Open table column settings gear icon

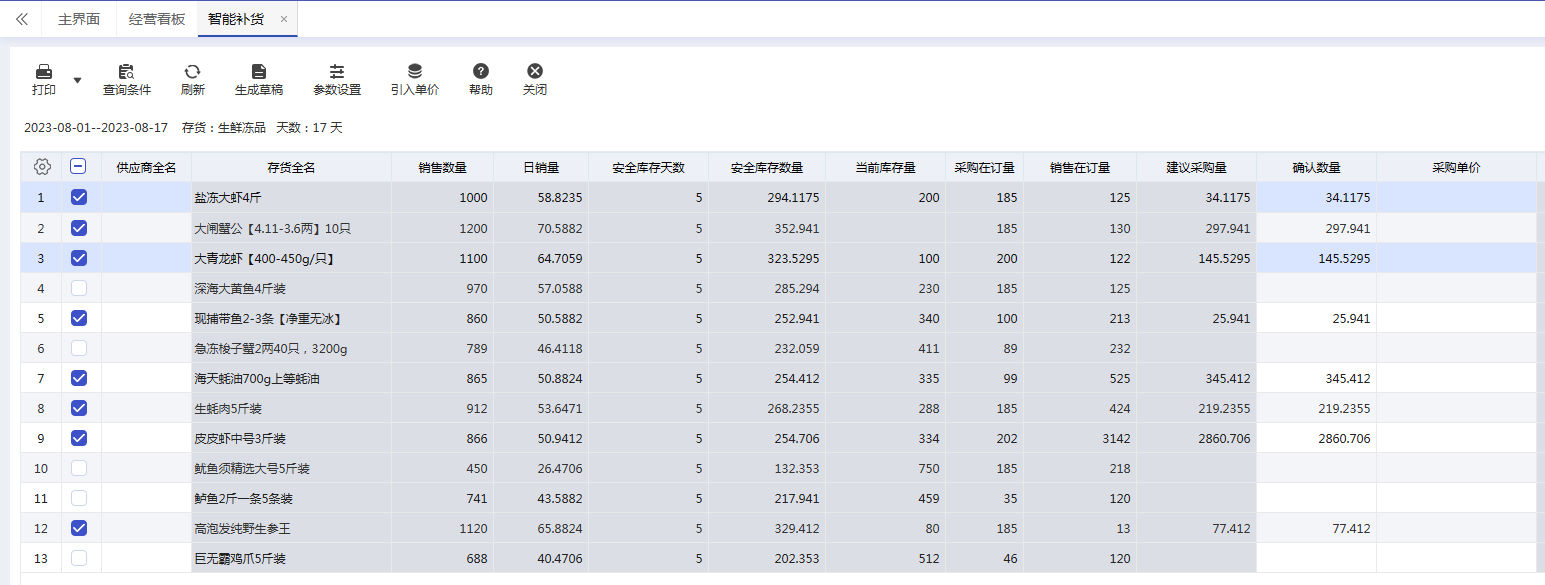pyautogui.click(x=42, y=167)
